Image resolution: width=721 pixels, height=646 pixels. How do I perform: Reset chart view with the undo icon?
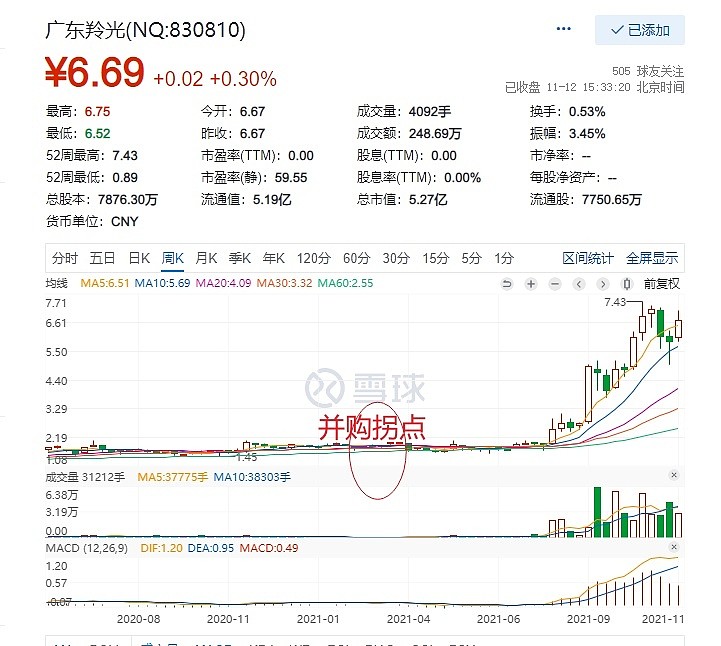(507, 284)
